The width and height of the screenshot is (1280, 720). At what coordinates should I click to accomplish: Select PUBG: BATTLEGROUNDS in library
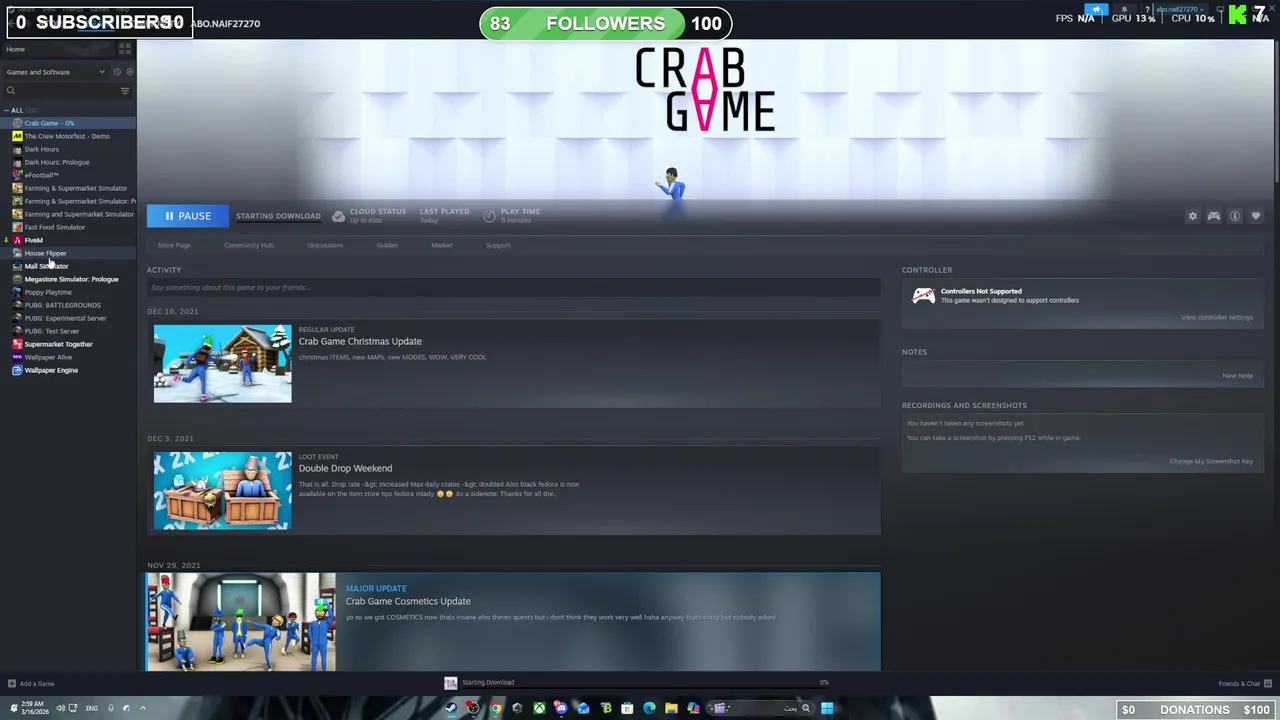tap(68, 305)
